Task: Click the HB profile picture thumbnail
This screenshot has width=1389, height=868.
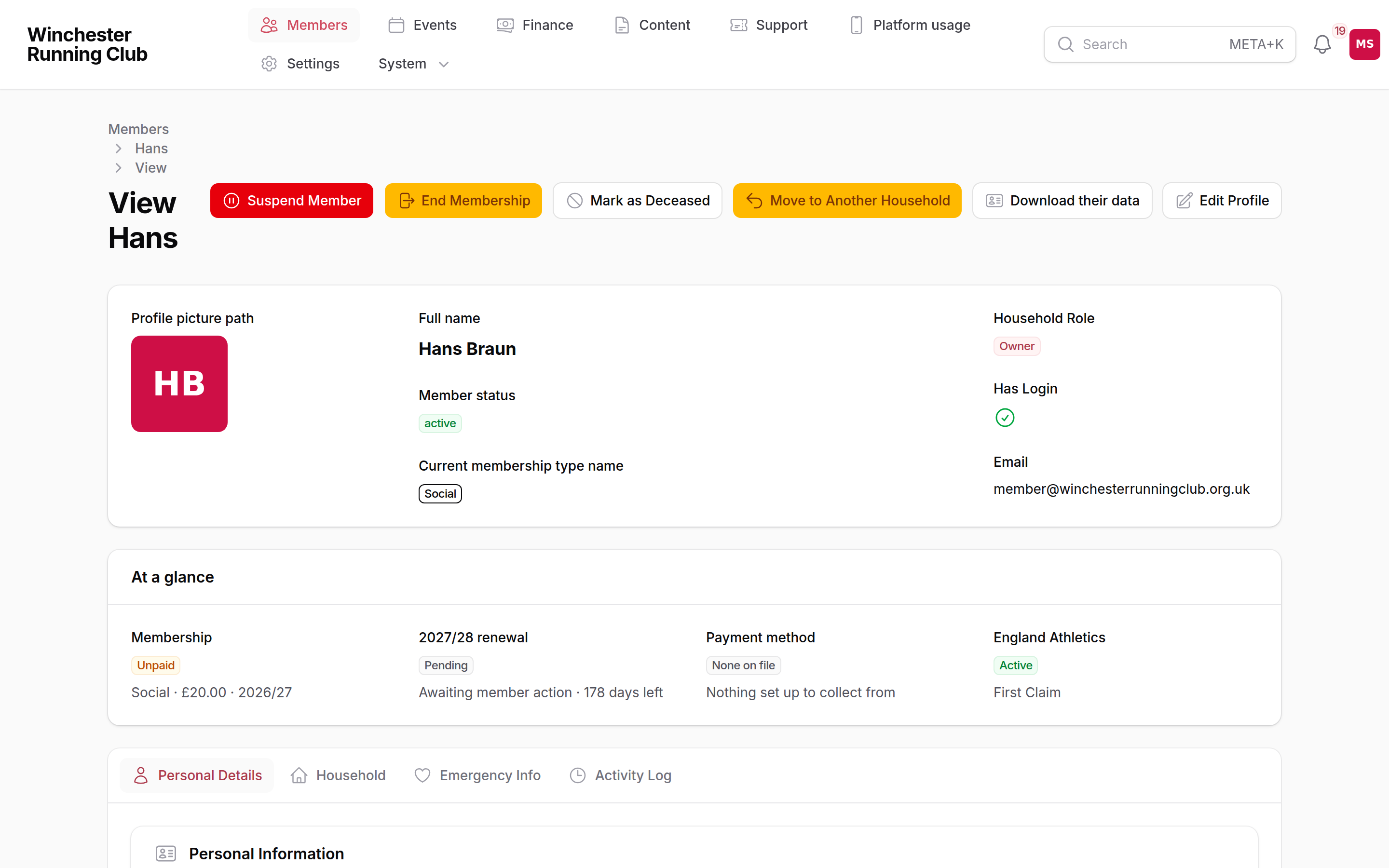Action: [x=179, y=383]
